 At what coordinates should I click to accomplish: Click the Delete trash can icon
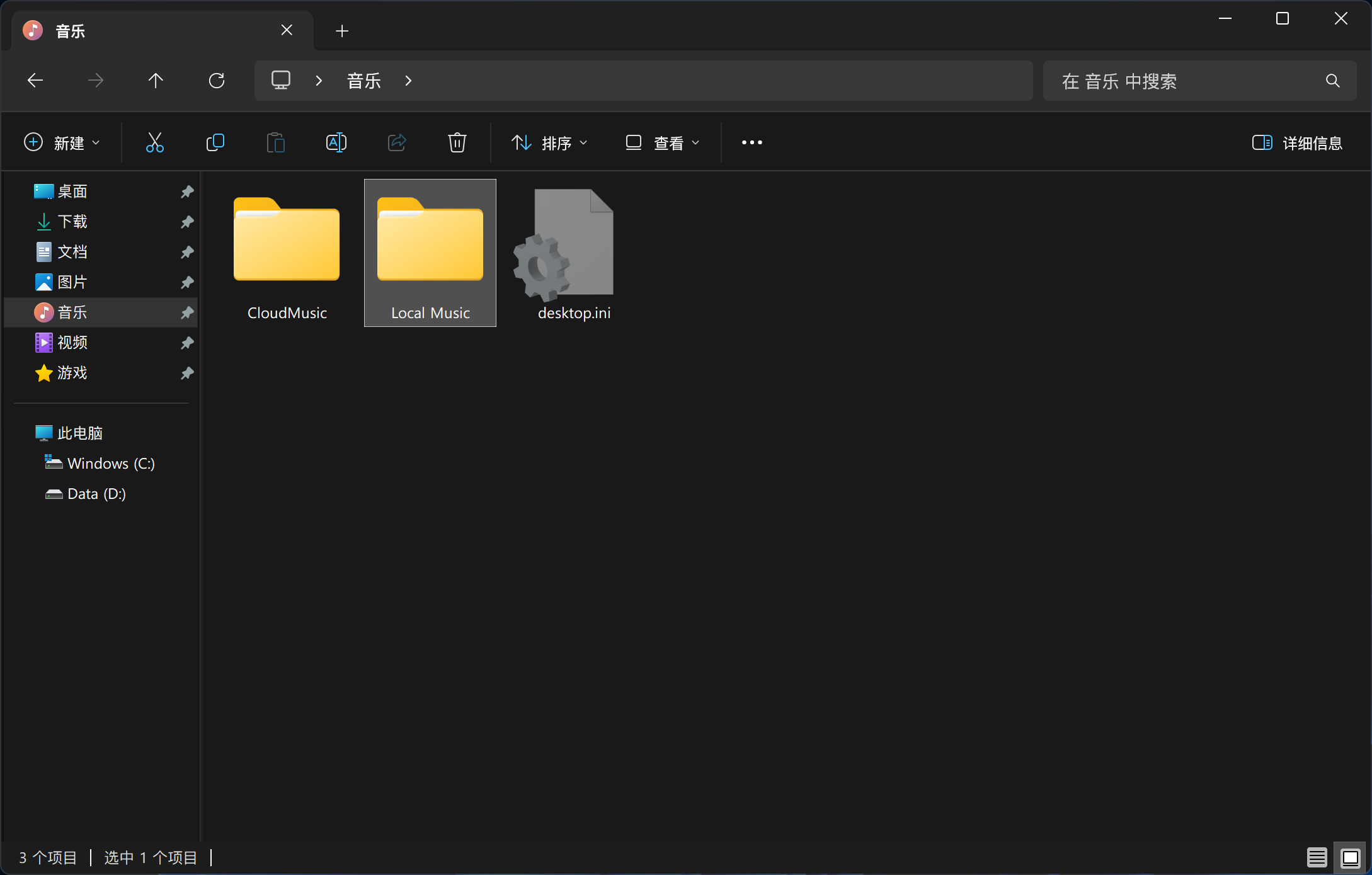click(x=457, y=143)
